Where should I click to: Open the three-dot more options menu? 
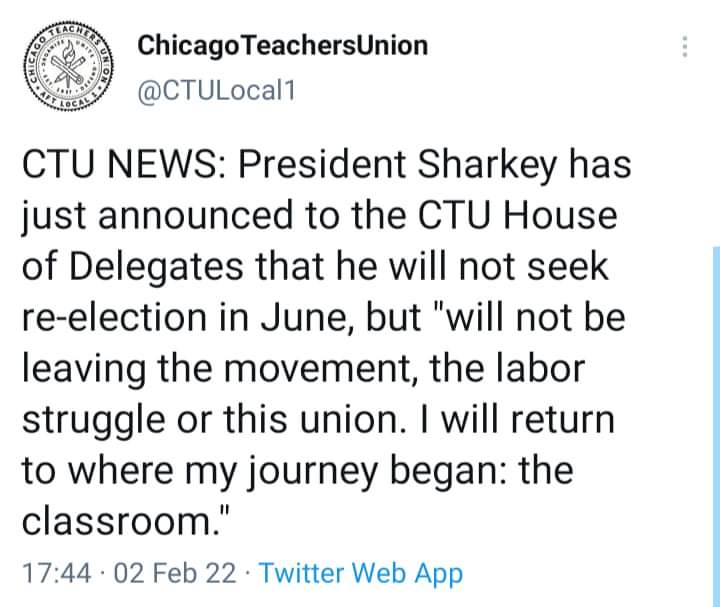tap(684, 47)
